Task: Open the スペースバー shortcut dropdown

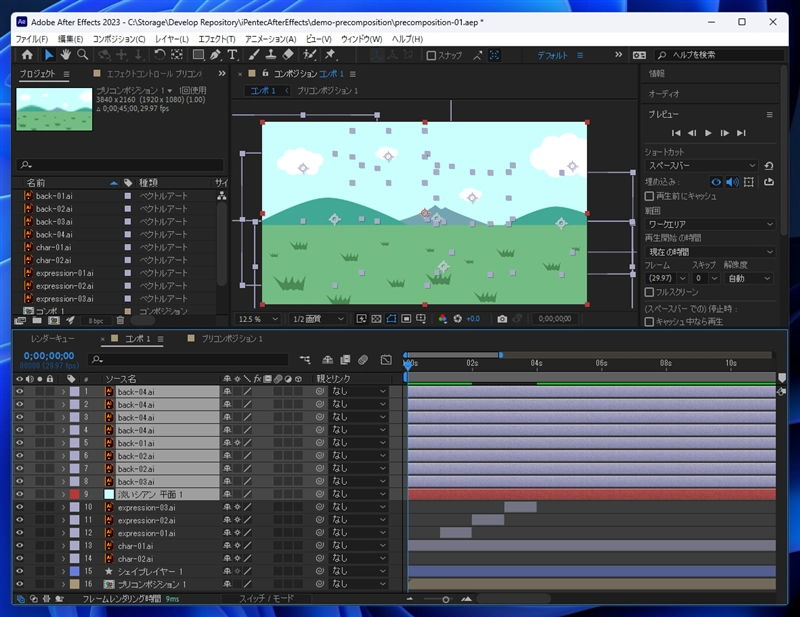Action: (702, 165)
